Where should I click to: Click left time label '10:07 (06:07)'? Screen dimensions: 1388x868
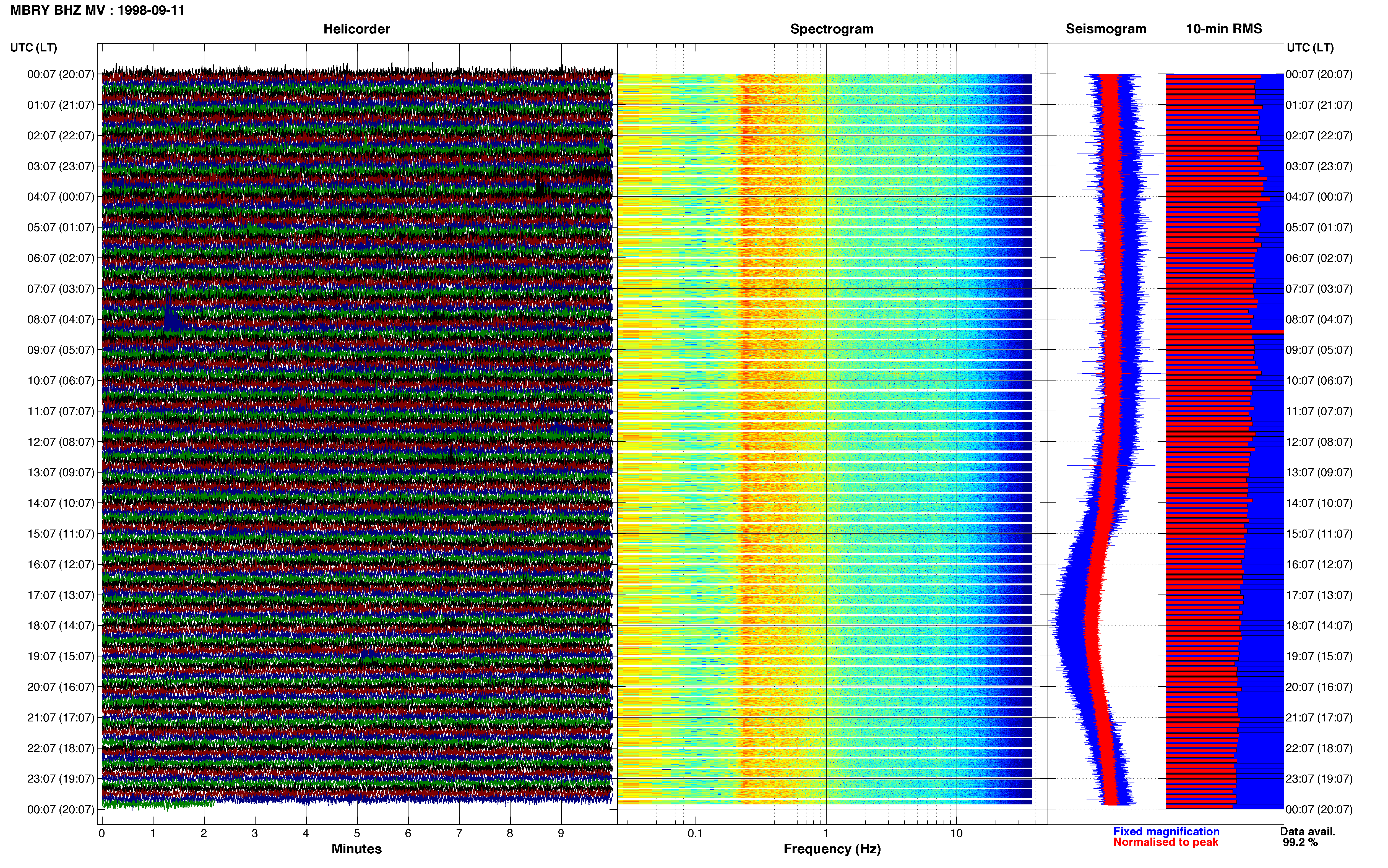coord(61,380)
